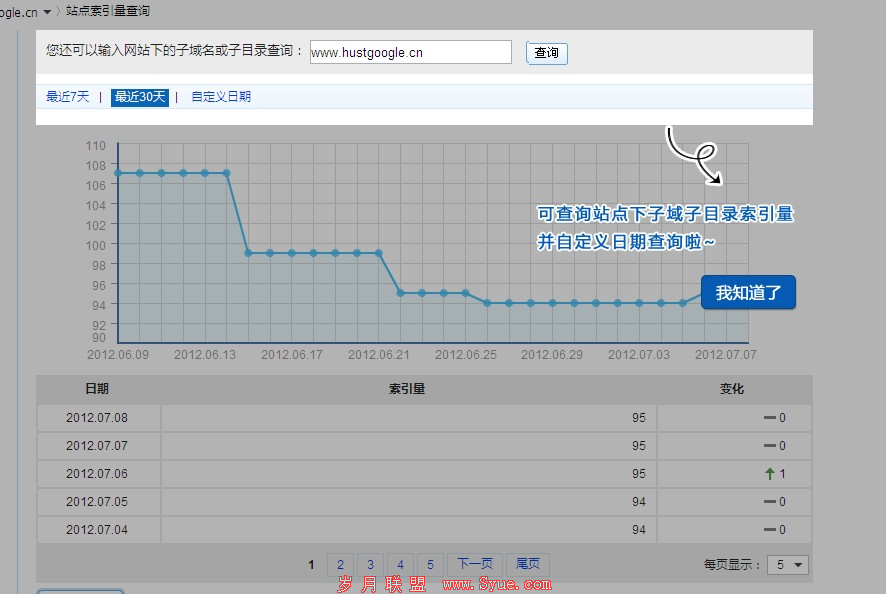Click index value 95 in 2012.07.08 row
The width and height of the screenshot is (886, 594).
coord(639,418)
